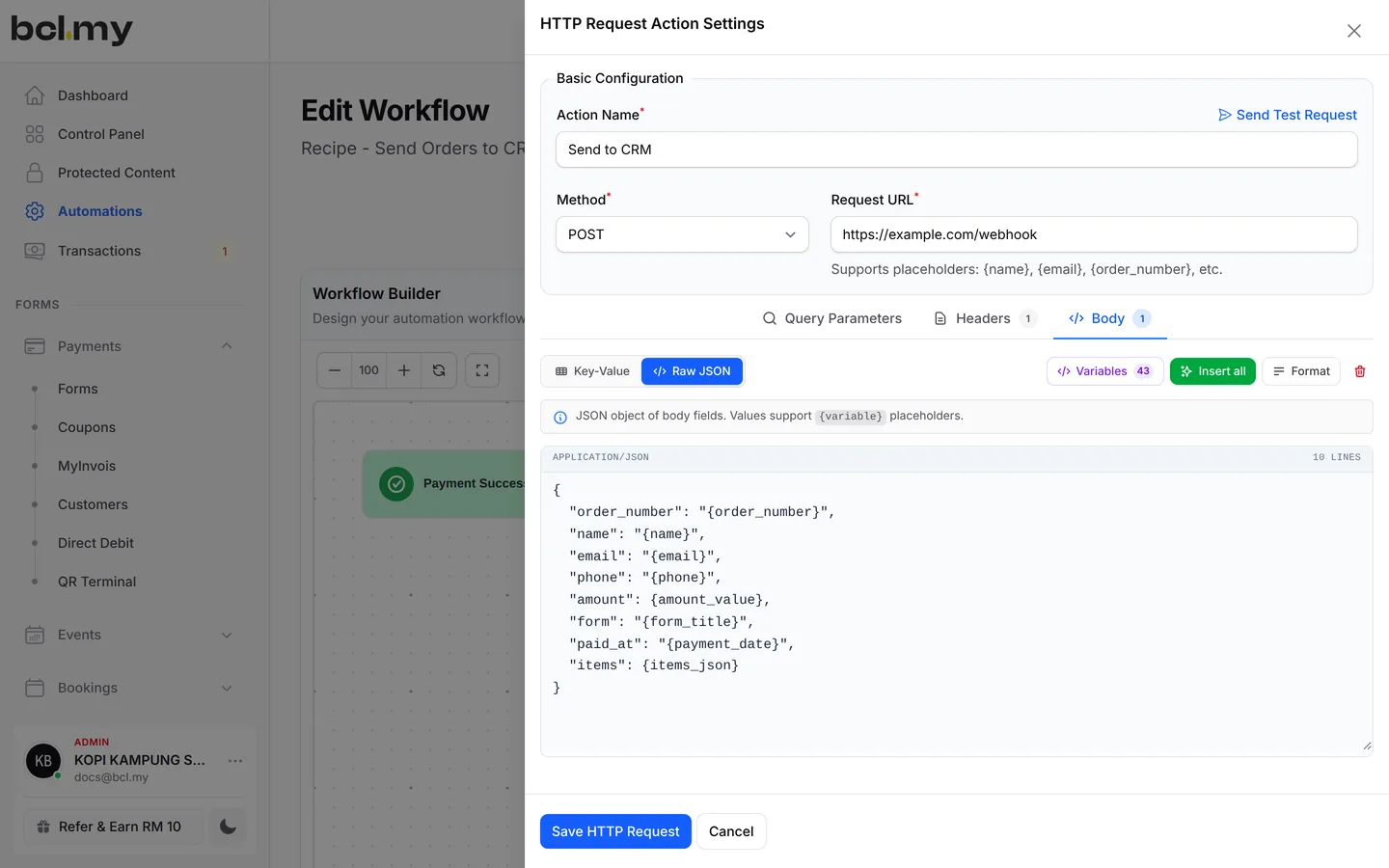Click the Control Panel grid icon
Image resolution: width=1389 pixels, height=868 pixels.
35,134
